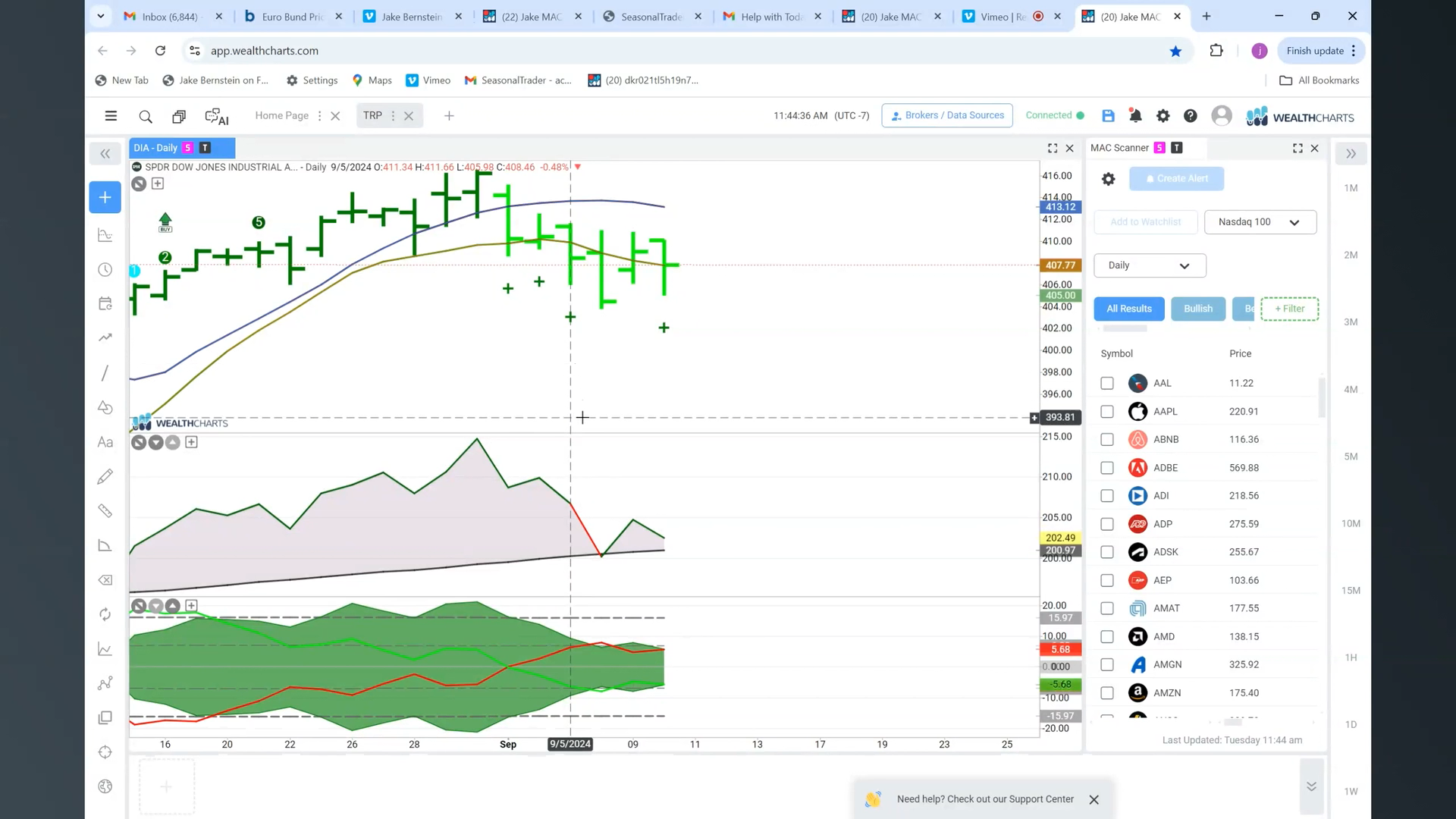The width and height of the screenshot is (1456, 819).
Task: Select the trend line drawing tool
Action: pyautogui.click(x=105, y=372)
